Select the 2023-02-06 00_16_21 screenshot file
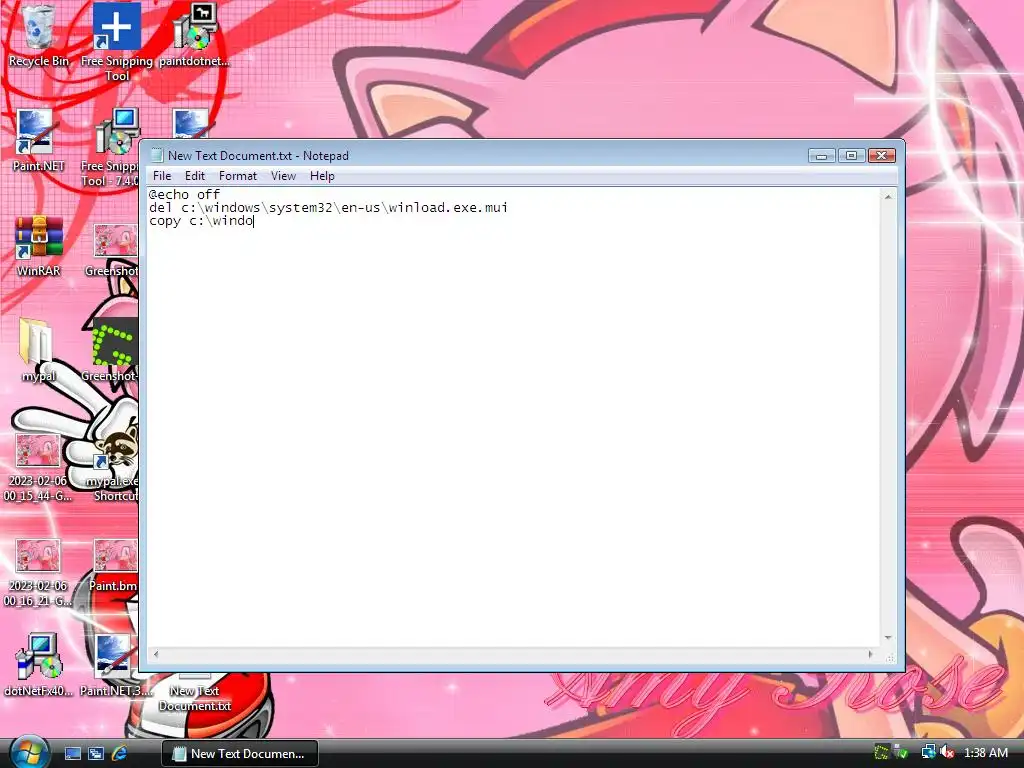The height and width of the screenshot is (768, 1024). (37, 573)
